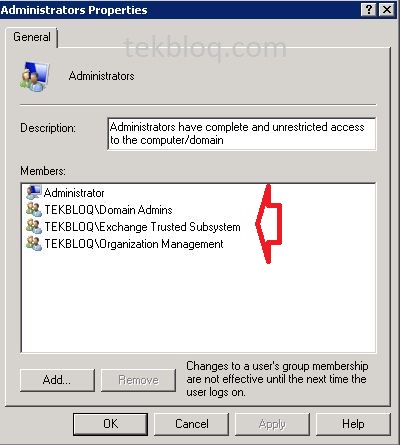Close the Administrators Properties dialog
Screen dimensions: 401x445
(387, 10)
